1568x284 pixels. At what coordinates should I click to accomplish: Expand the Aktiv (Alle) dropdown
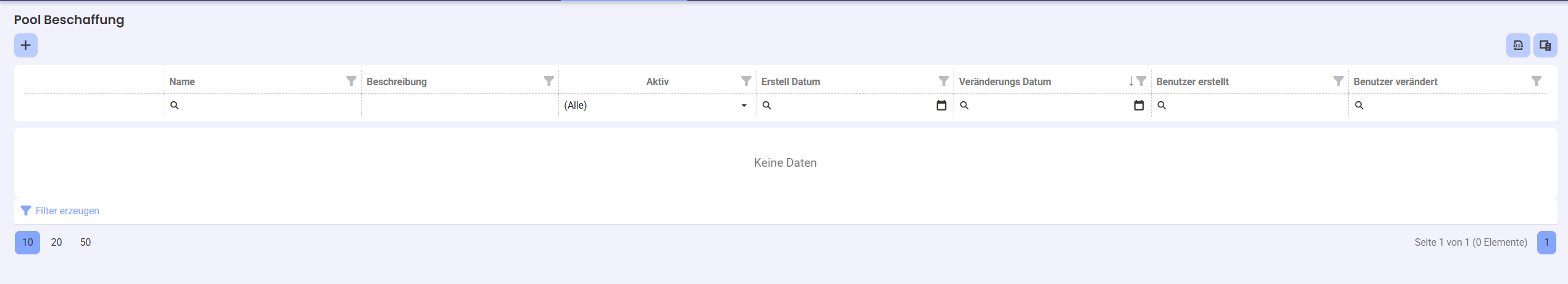pos(744,106)
